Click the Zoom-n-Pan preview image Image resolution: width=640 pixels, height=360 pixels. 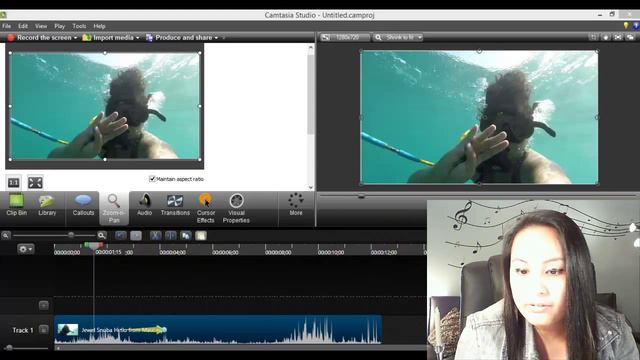104,106
